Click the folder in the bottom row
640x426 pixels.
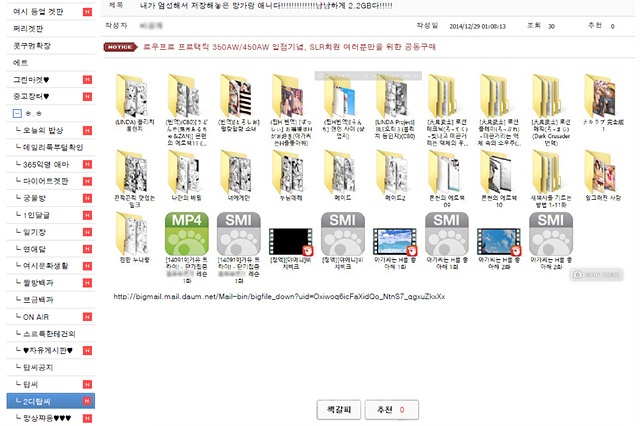click(133, 234)
